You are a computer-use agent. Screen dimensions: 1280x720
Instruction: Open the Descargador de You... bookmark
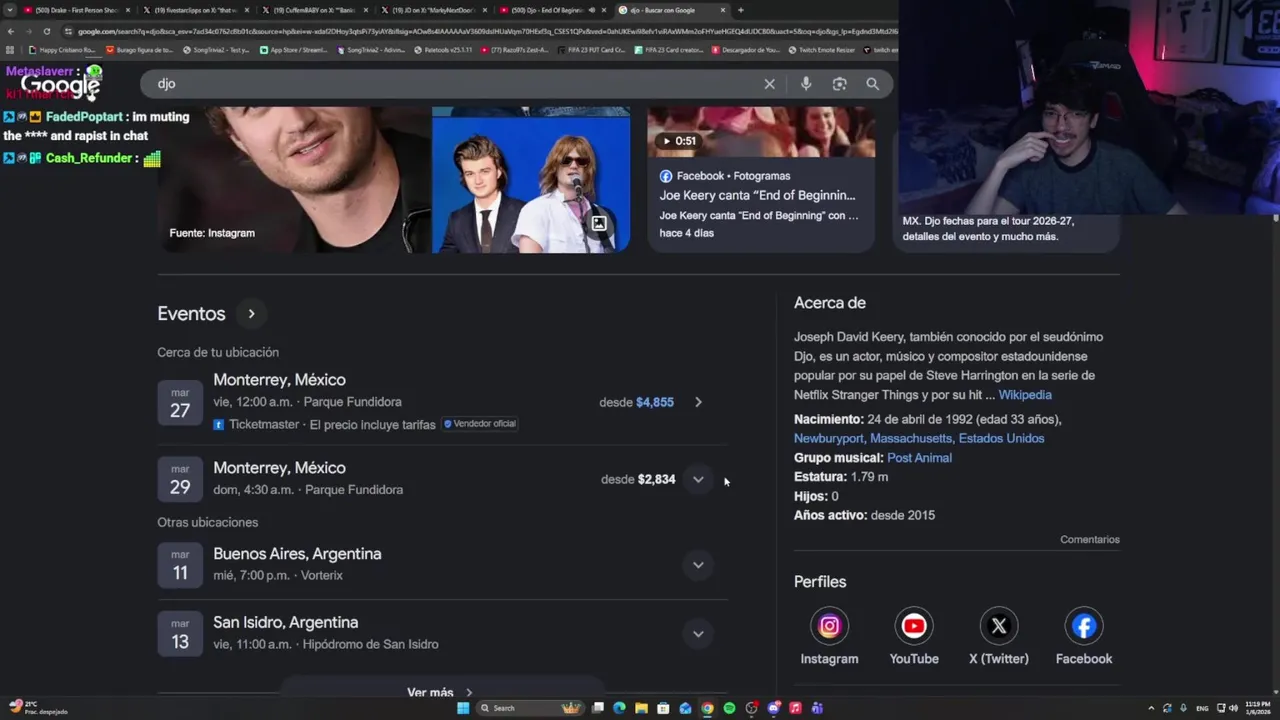pos(746,49)
